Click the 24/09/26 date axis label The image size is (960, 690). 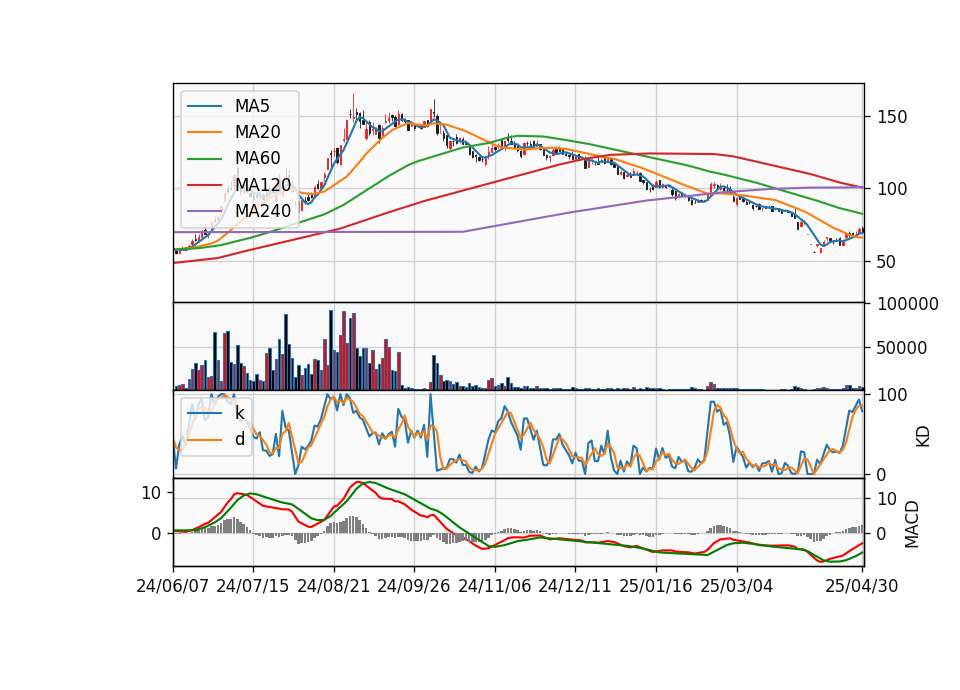tap(413, 586)
